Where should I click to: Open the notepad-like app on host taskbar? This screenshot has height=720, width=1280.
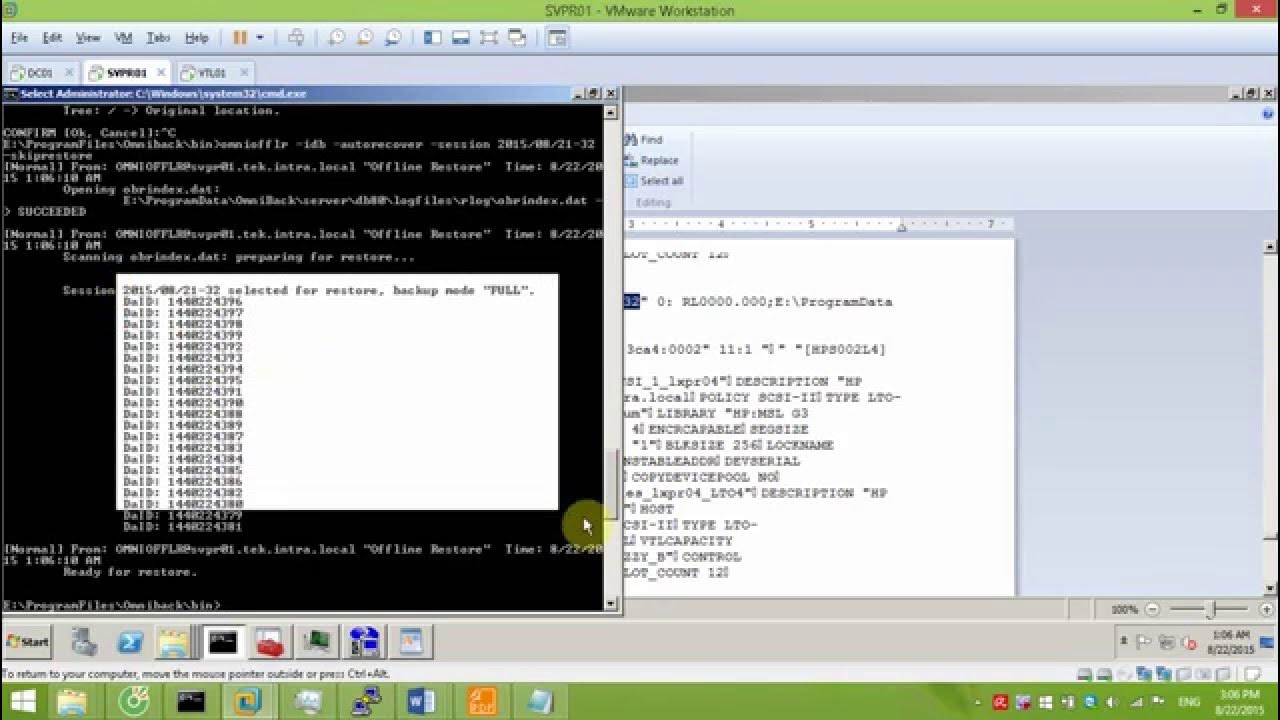click(540, 701)
